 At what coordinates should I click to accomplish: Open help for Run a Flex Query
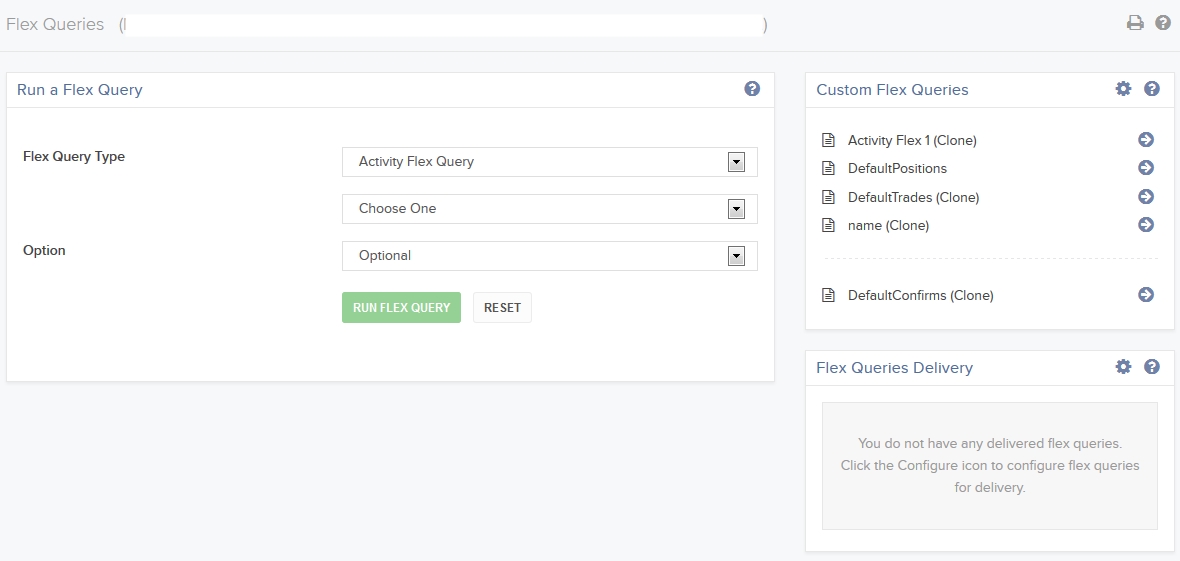click(752, 89)
